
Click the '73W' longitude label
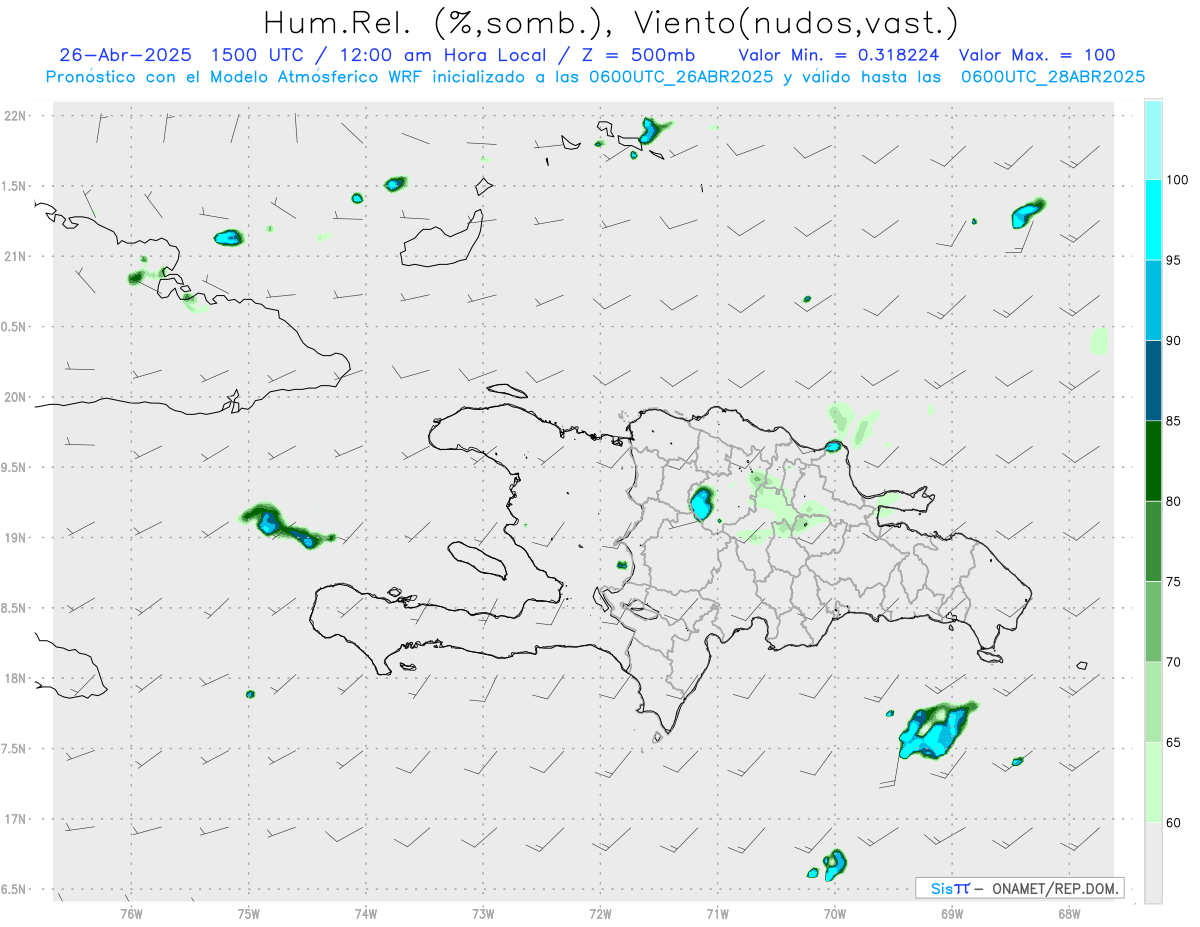pyautogui.click(x=483, y=913)
